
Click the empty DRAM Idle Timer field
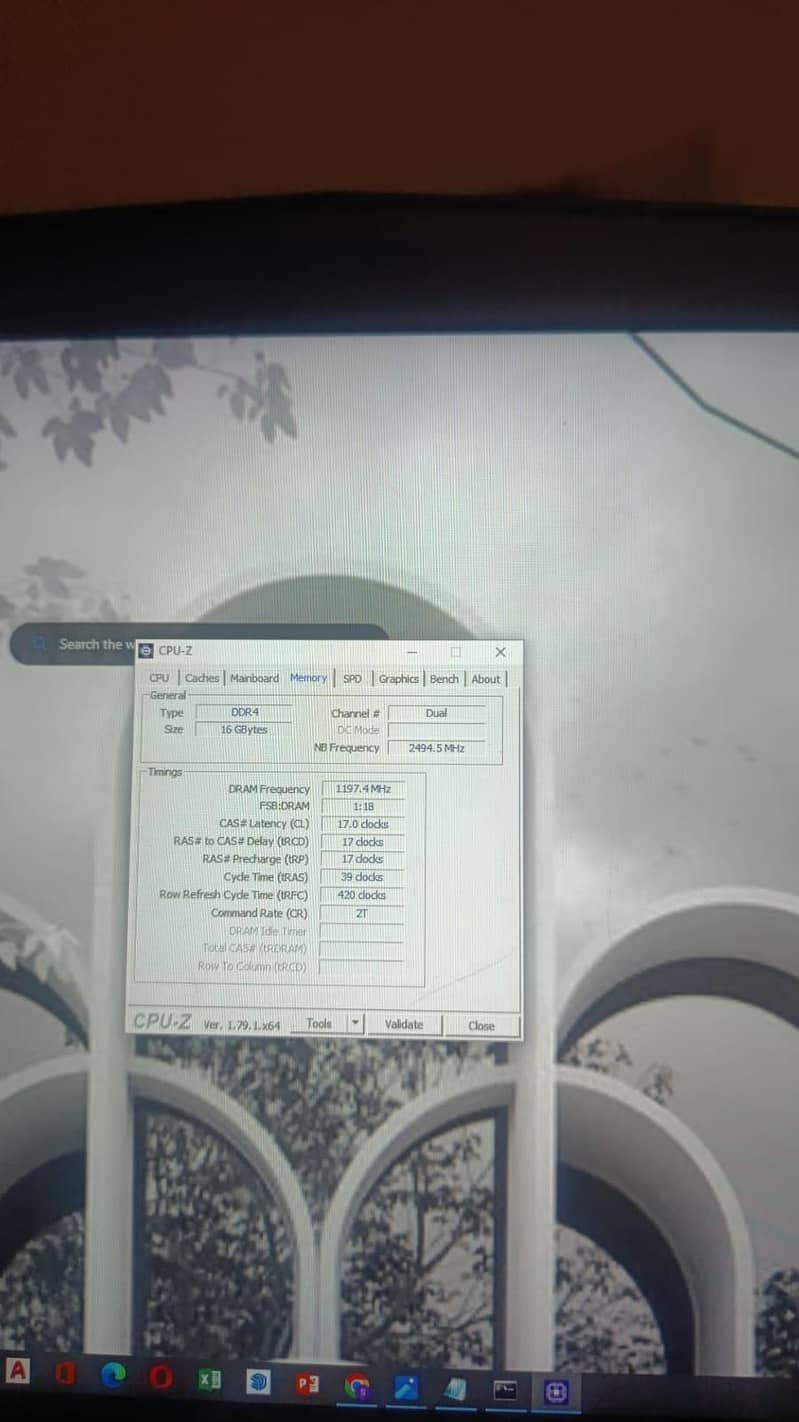coord(362,931)
